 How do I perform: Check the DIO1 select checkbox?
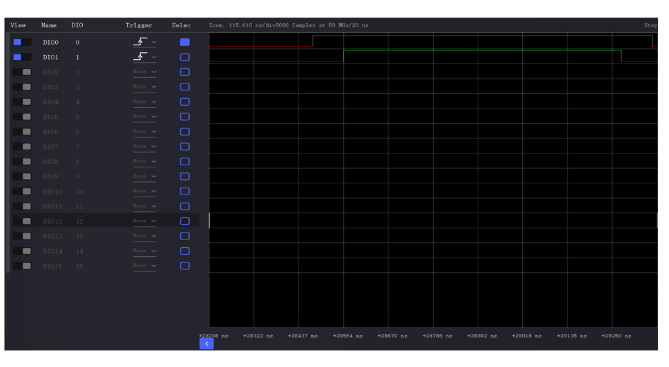click(x=185, y=57)
